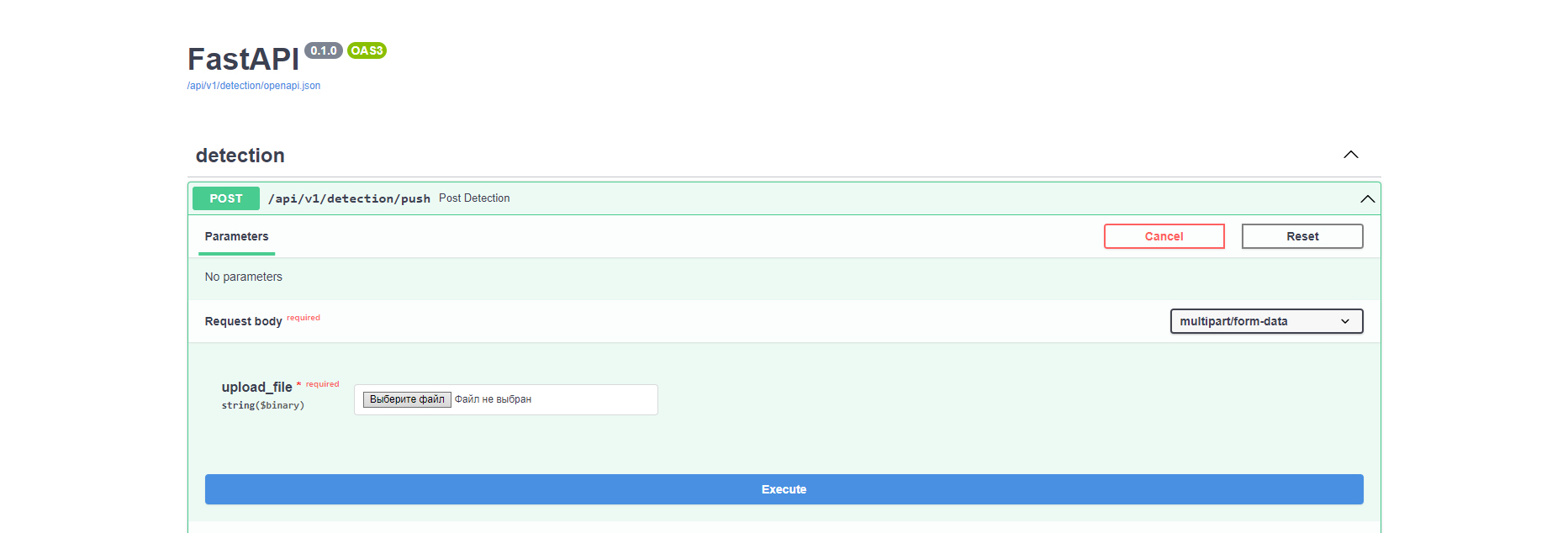The width and height of the screenshot is (1568, 533).
Task: Click the Выберите файл file chooser button
Action: (x=407, y=399)
